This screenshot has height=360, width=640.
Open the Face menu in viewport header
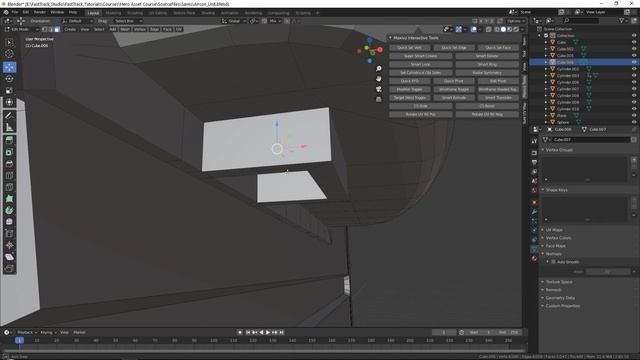[167, 29]
